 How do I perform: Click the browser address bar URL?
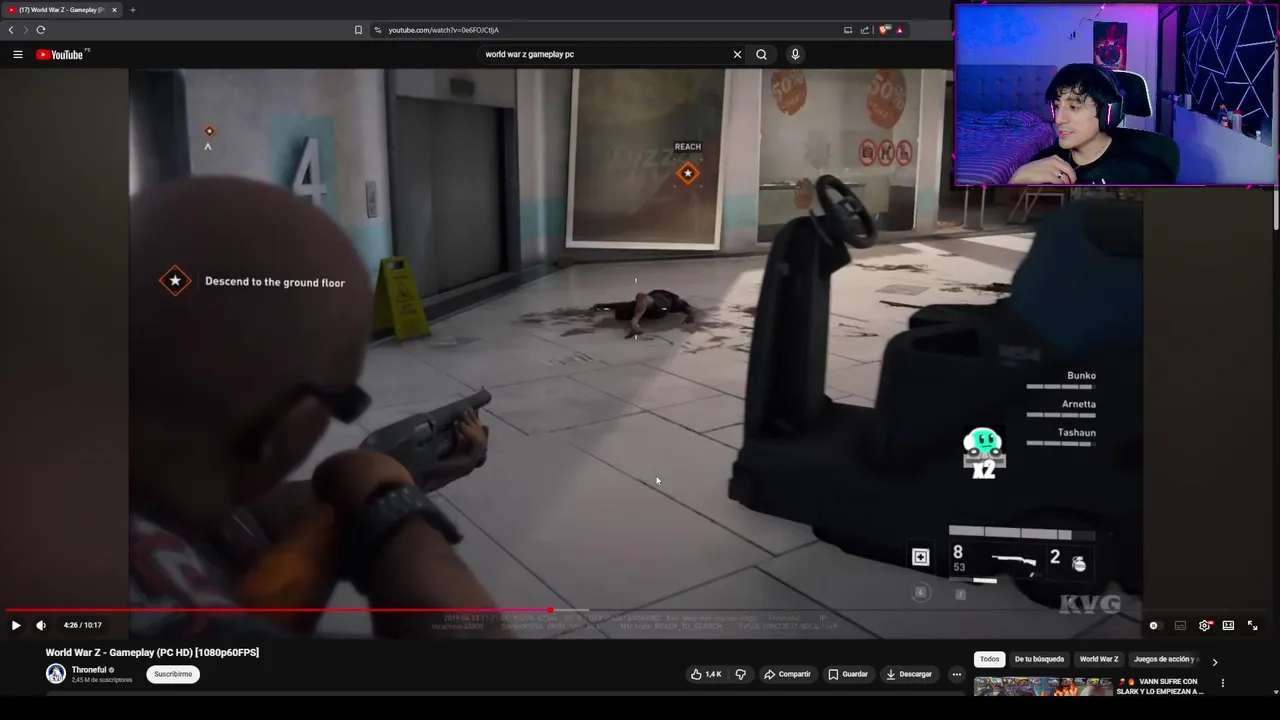coord(444,30)
